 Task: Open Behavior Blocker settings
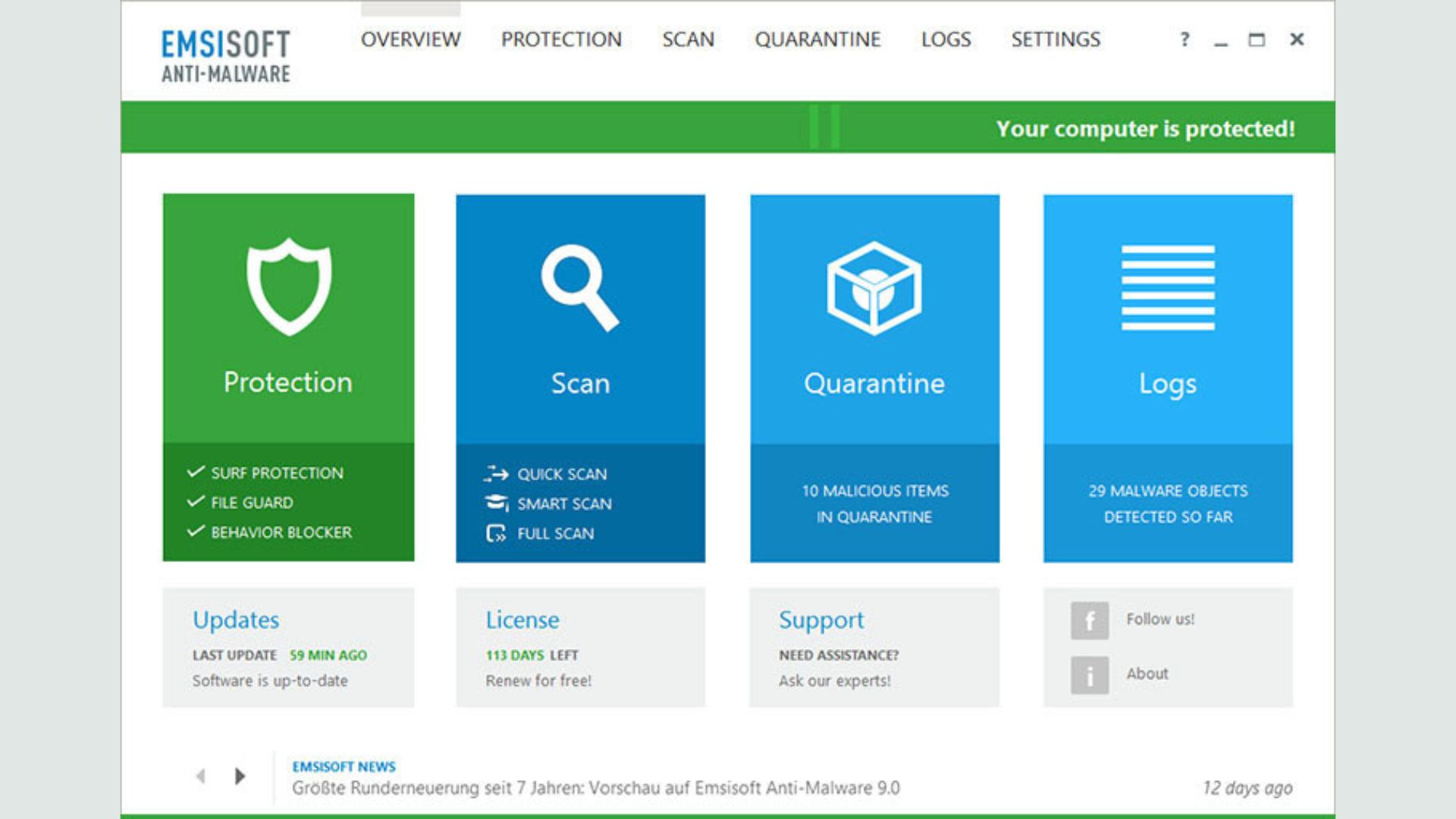pyautogui.click(x=281, y=532)
